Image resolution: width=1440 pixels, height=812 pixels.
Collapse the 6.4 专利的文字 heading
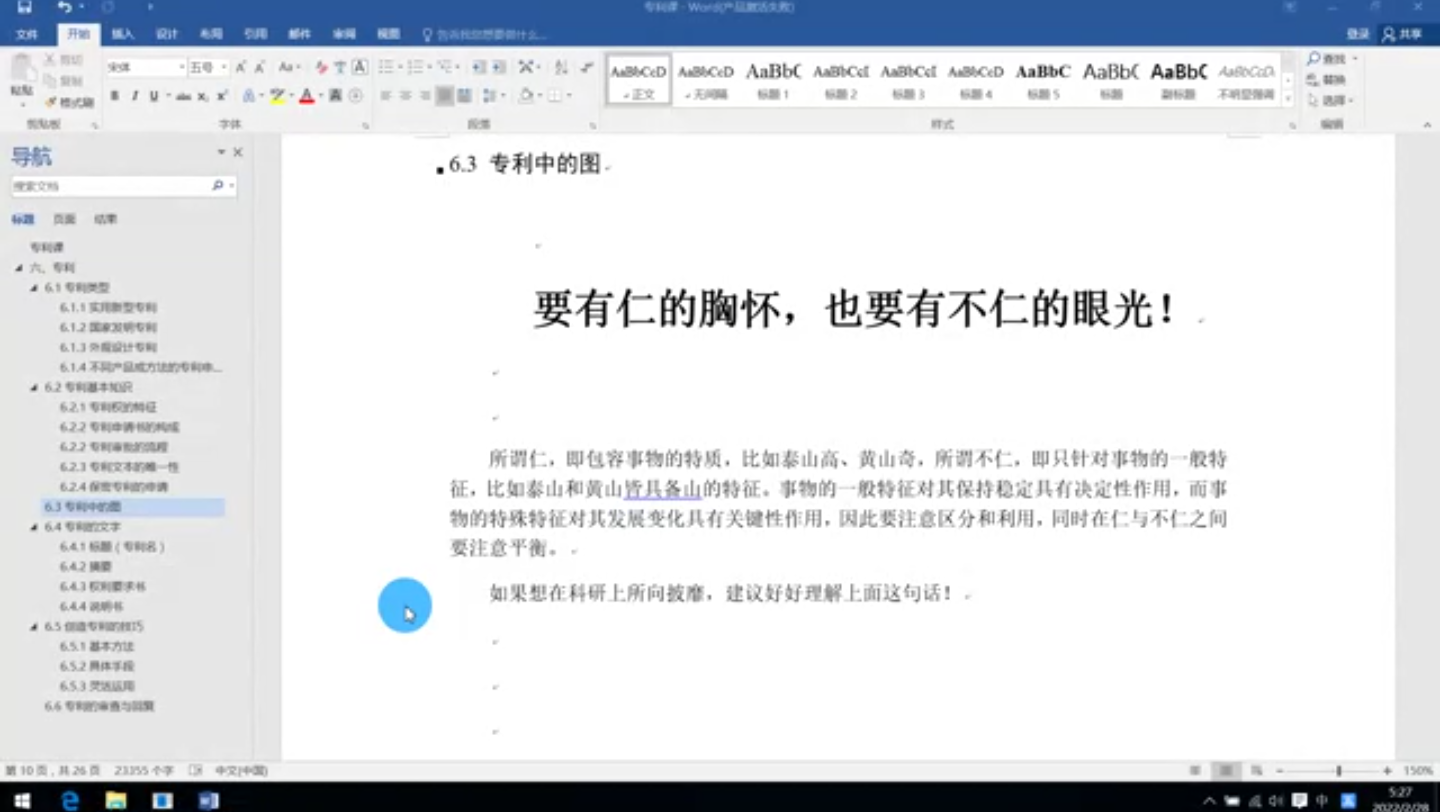point(34,527)
